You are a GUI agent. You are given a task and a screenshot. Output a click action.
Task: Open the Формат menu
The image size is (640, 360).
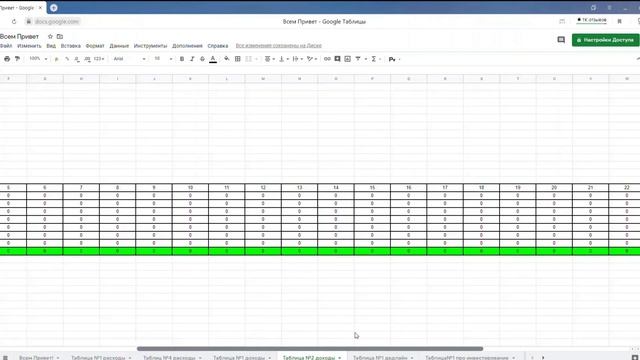(x=95, y=46)
